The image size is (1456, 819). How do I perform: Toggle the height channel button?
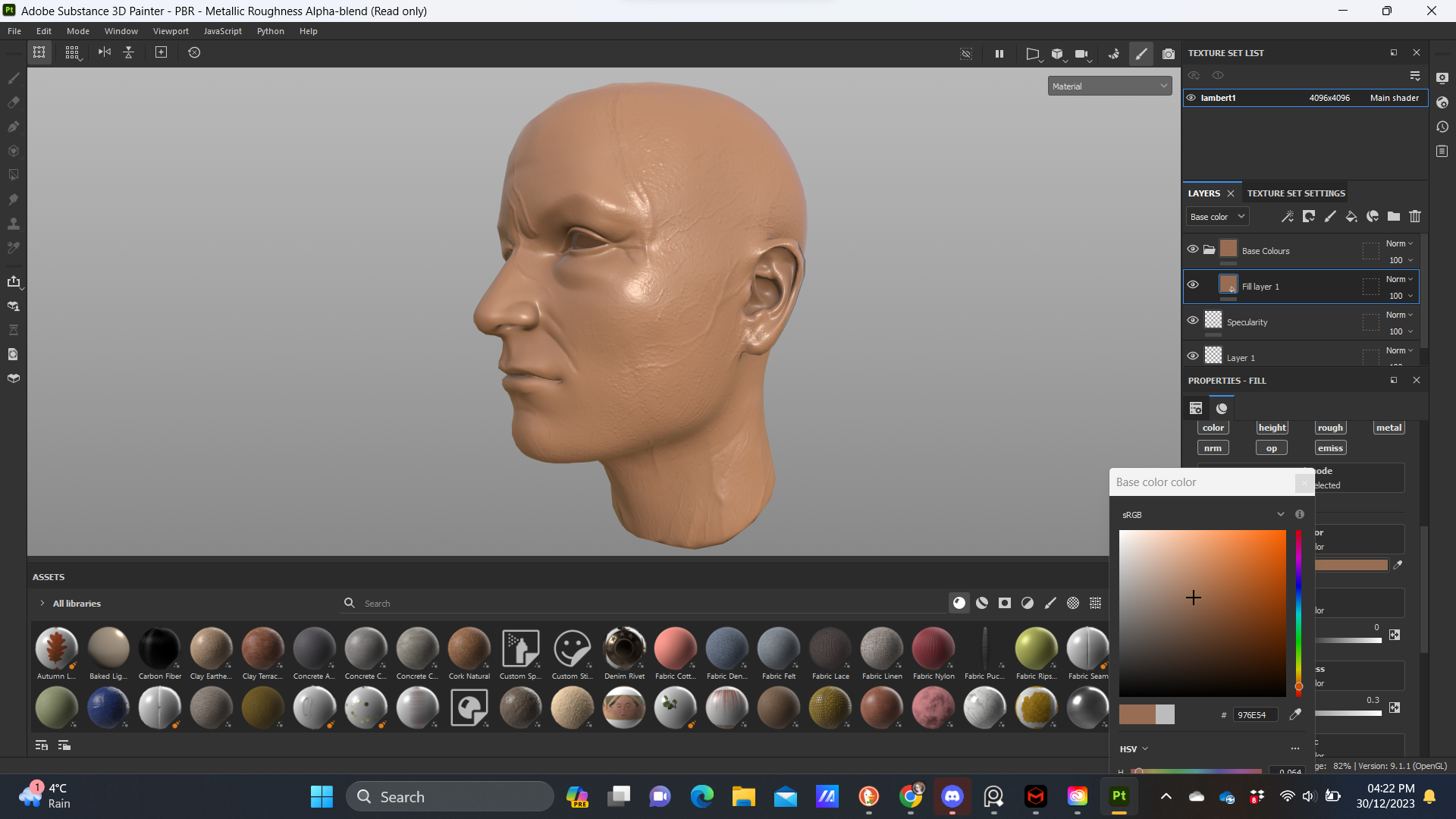pyautogui.click(x=1272, y=428)
